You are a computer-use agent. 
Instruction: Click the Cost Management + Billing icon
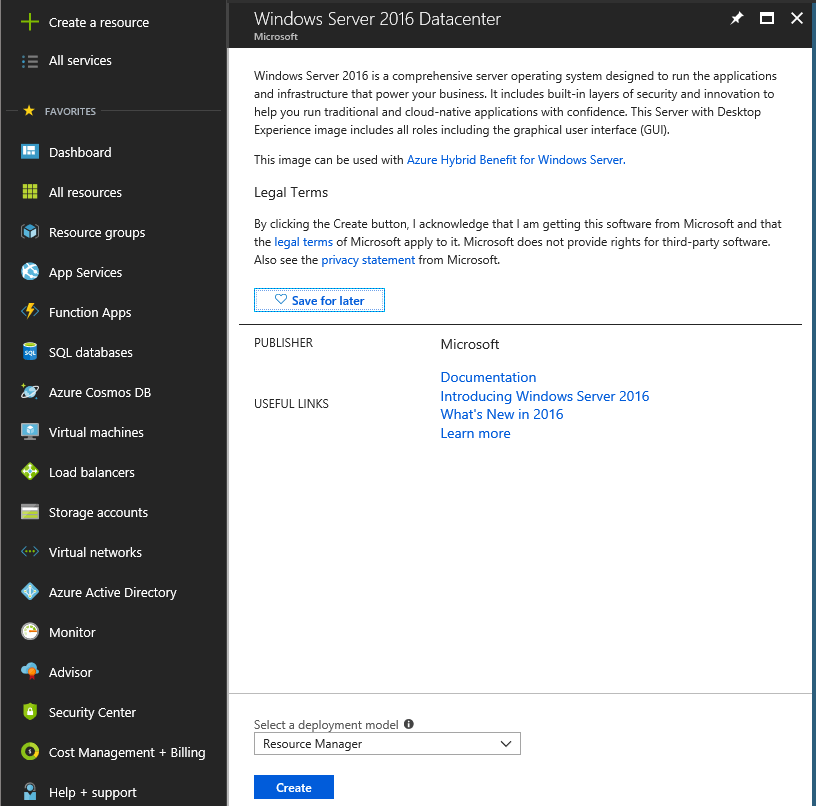pos(30,751)
